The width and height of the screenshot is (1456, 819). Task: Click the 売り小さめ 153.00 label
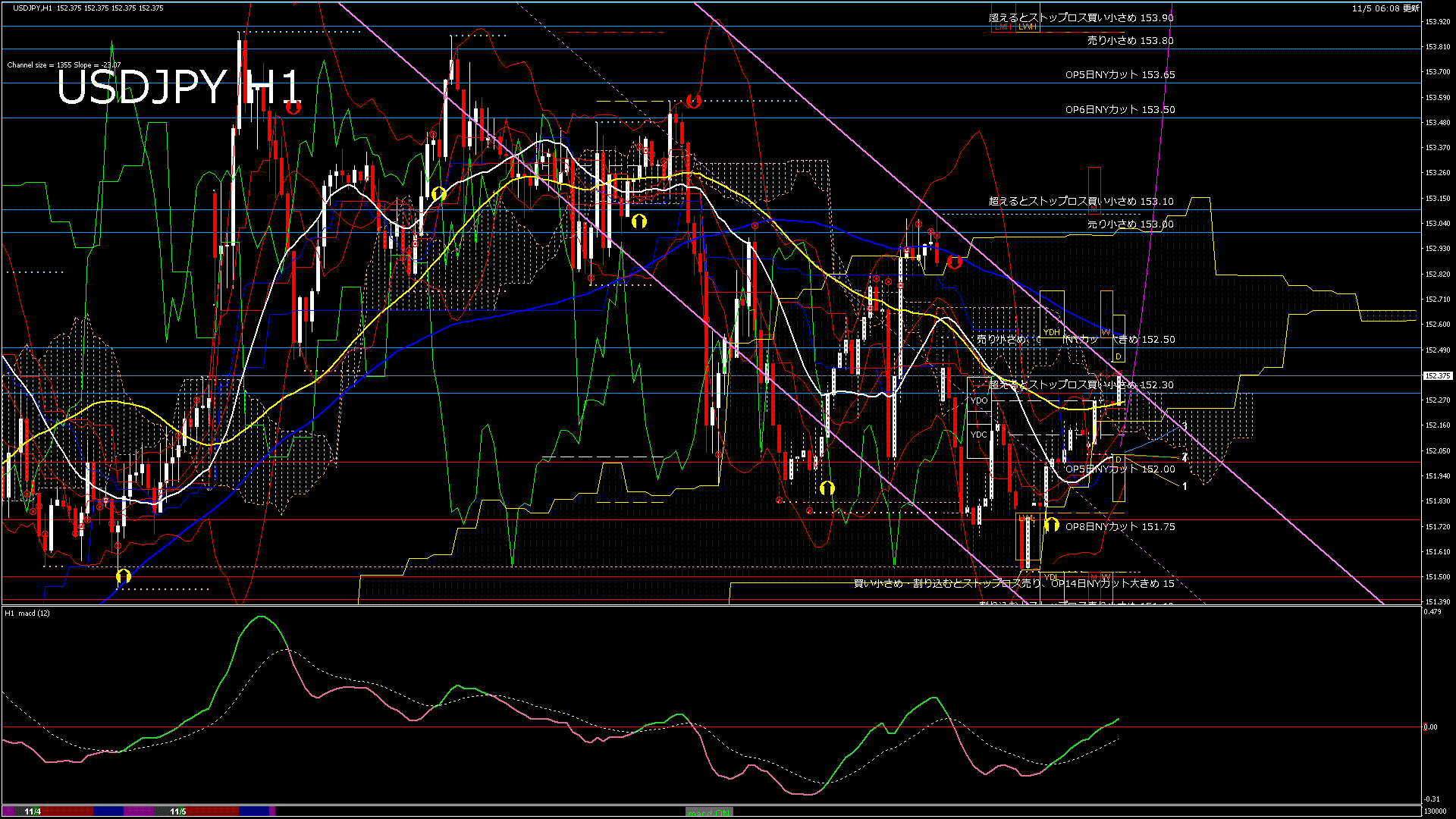pos(1130,224)
